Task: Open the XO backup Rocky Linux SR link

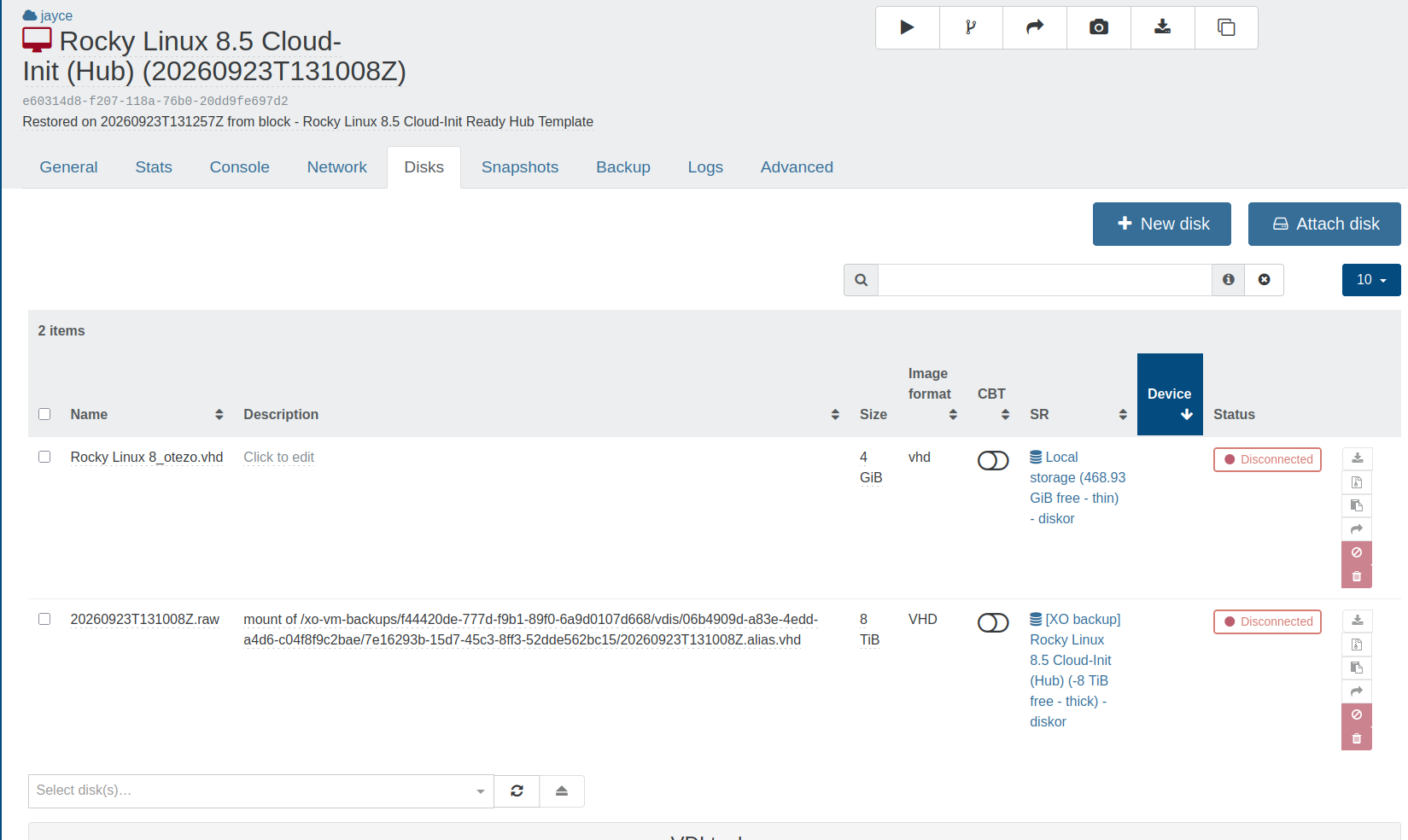Action: pos(1075,670)
